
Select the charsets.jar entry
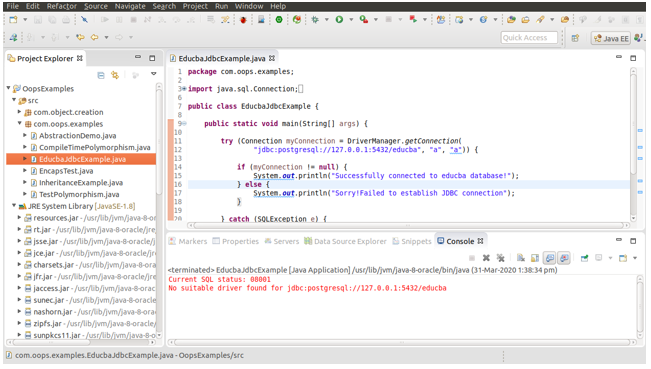54,265
